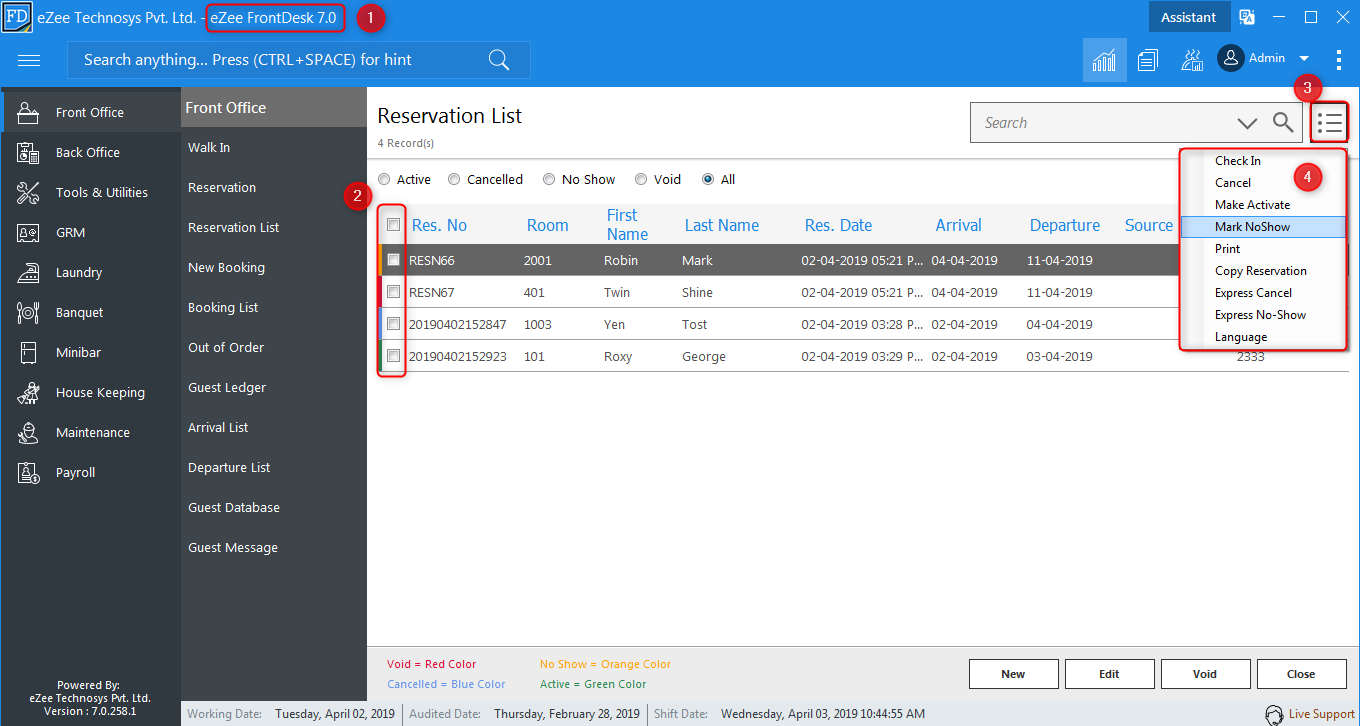Choose Express Cancel from actions menu
The height and width of the screenshot is (726, 1360).
(x=1263, y=293)
